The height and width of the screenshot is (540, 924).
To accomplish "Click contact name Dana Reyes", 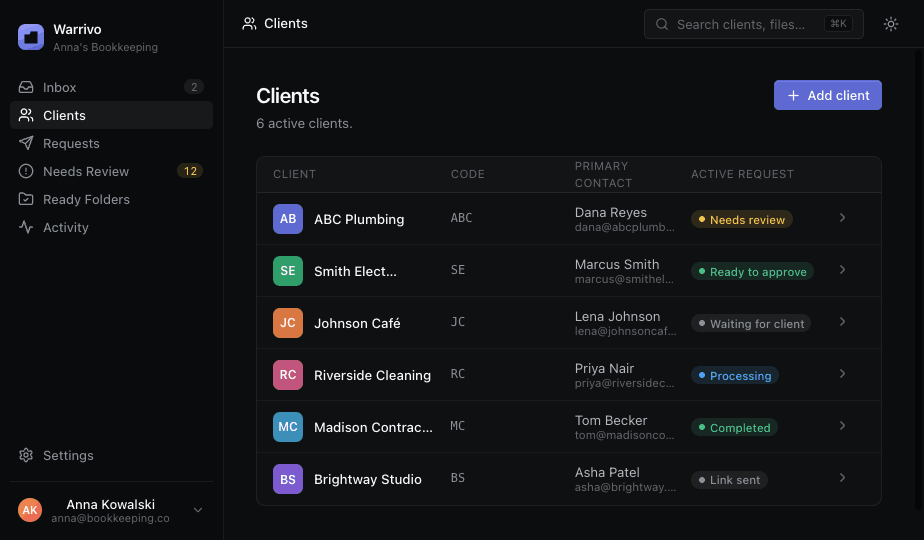I will pos(610,212).
